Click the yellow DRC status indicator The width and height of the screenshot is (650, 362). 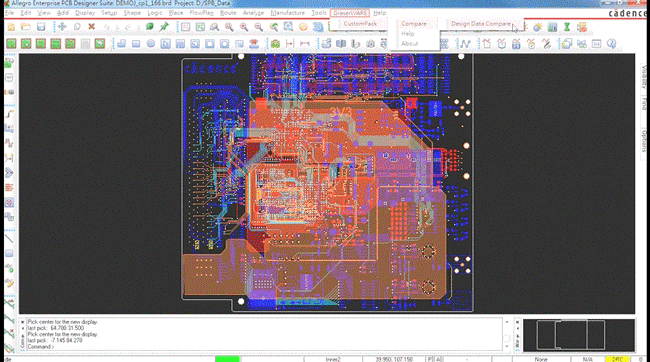tap(617, 359)
